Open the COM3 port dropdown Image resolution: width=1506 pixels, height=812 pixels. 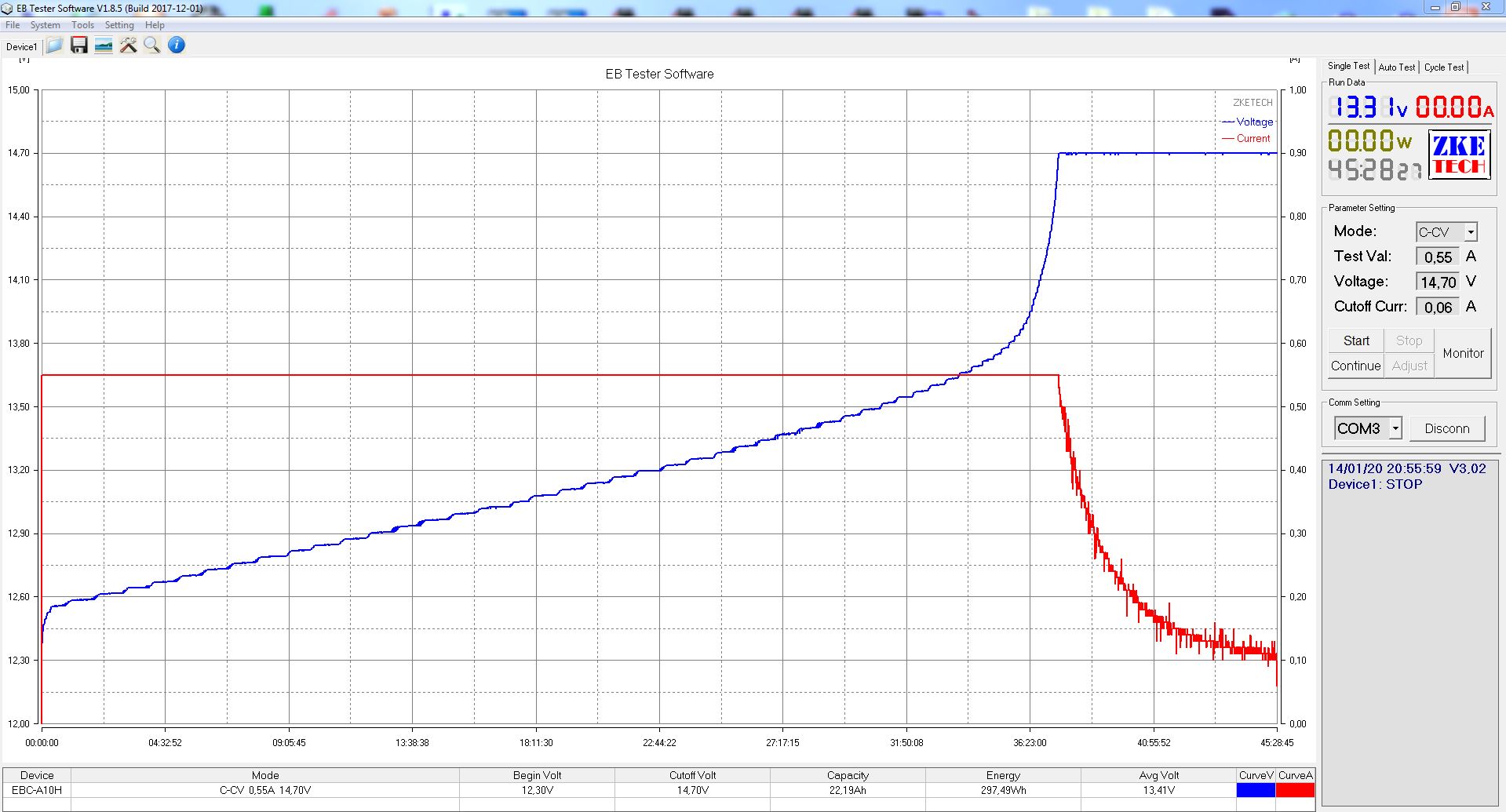coord(1395,428)
